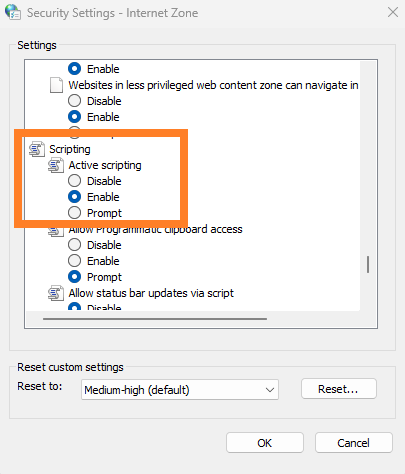This screenshot has width=405, height=474.
Task: Click the Cancel button
Action: point(354,443)
